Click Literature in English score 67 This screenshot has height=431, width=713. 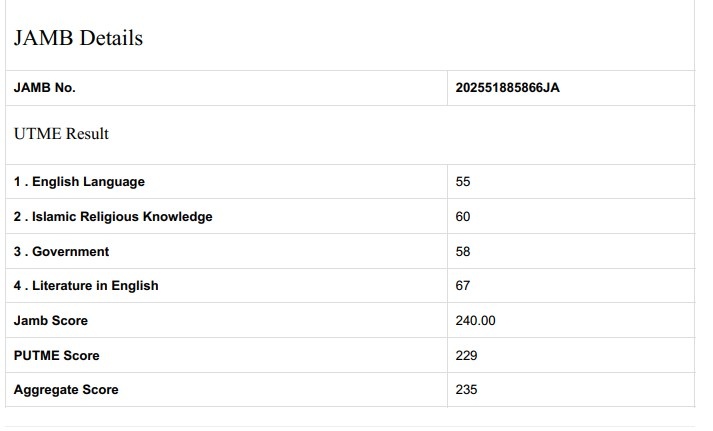(x=463, y=286)
